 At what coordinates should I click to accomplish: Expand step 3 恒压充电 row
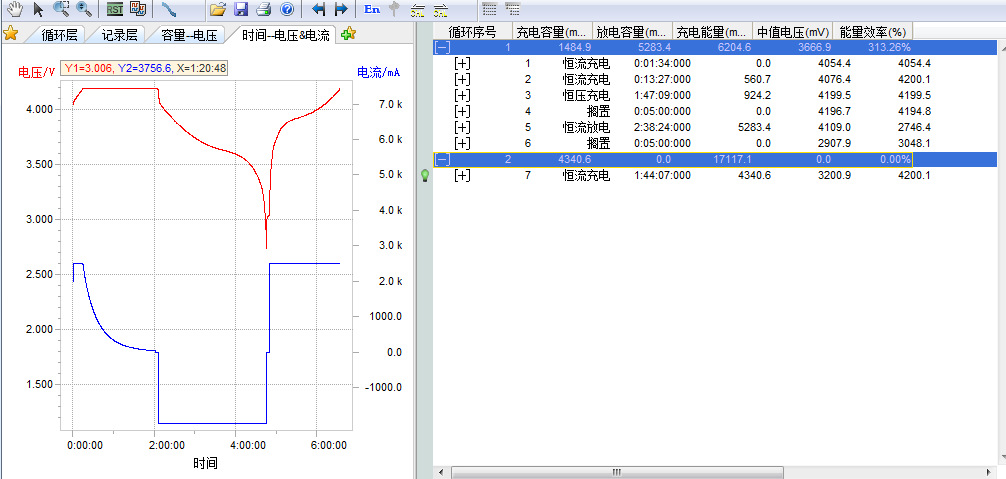point(462,95)
